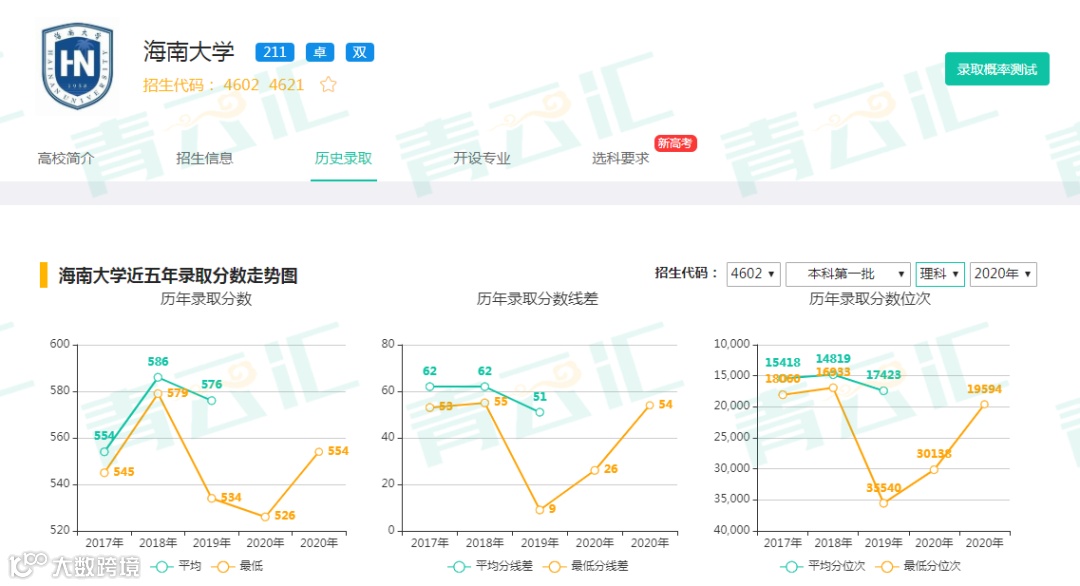Expand the 4602 admission code dropdown
Viewport: 1080px width, 586px height.
[x=753, y=274]
